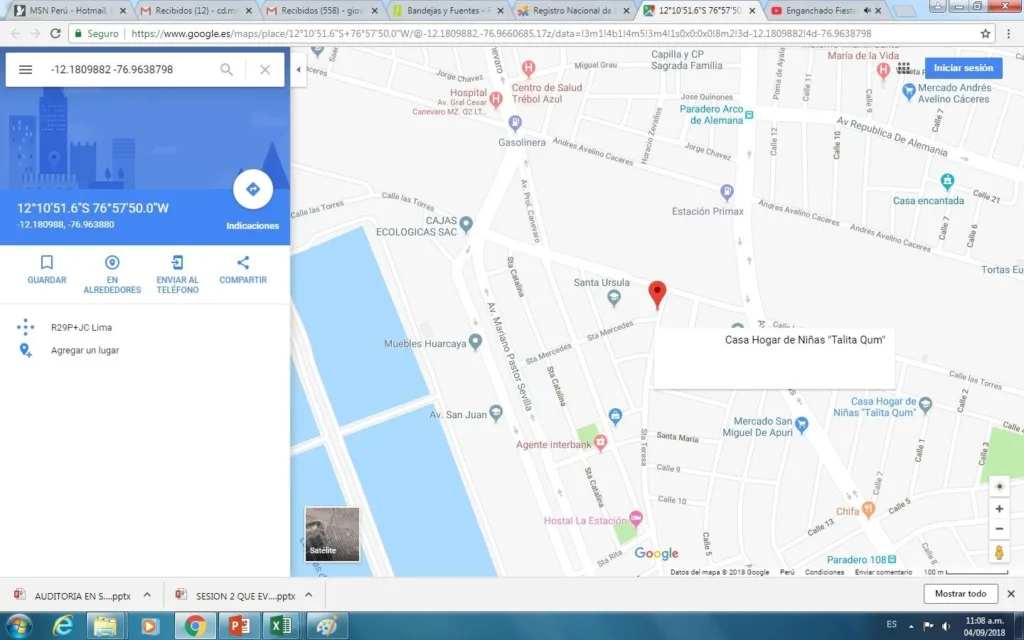Switch to Bandejas y Fuentes tab
The width and height of the screenshot is (1024, 640).
[448, 10]
